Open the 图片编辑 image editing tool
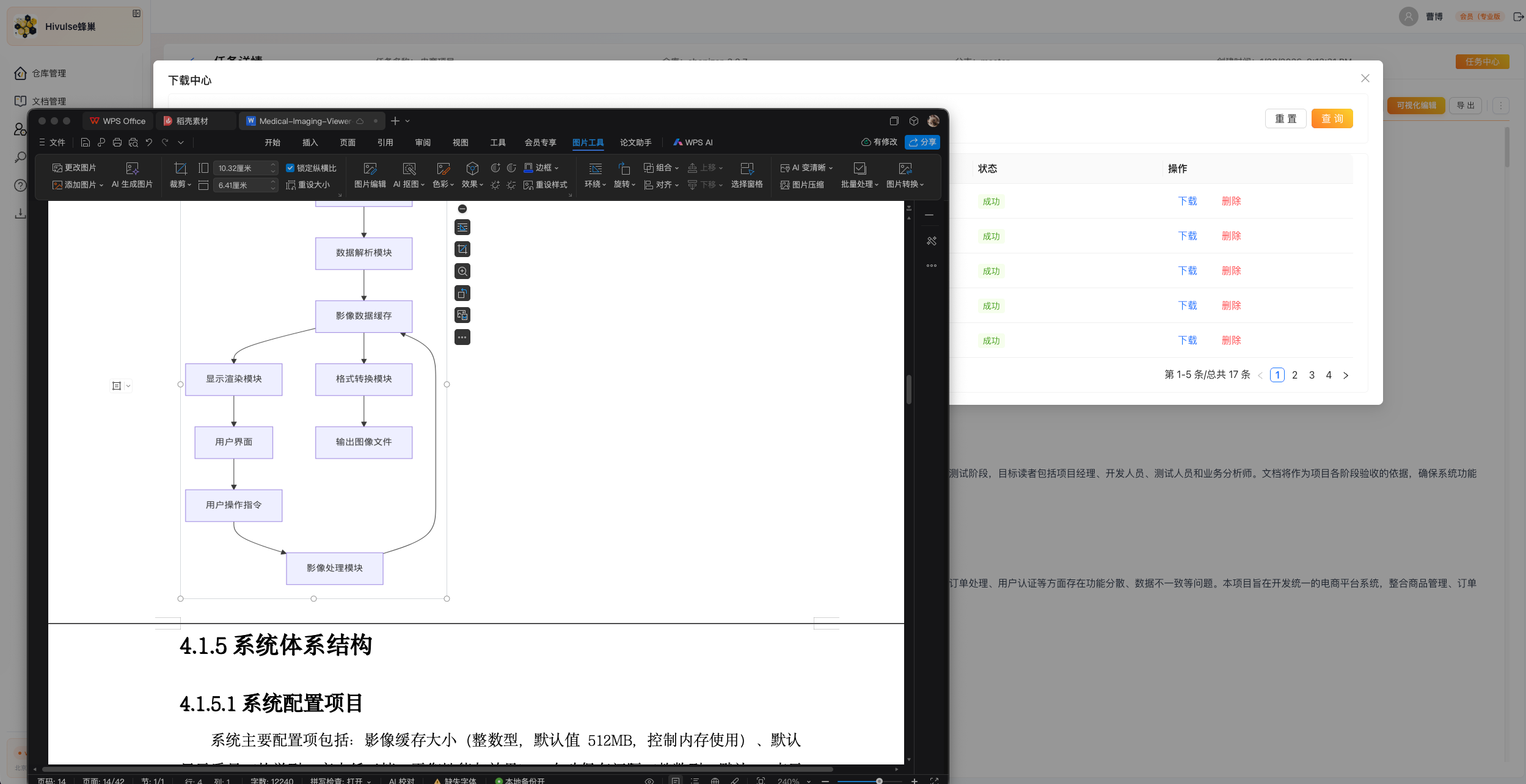This screenshot has width=1526, height=784. [370, 175]
